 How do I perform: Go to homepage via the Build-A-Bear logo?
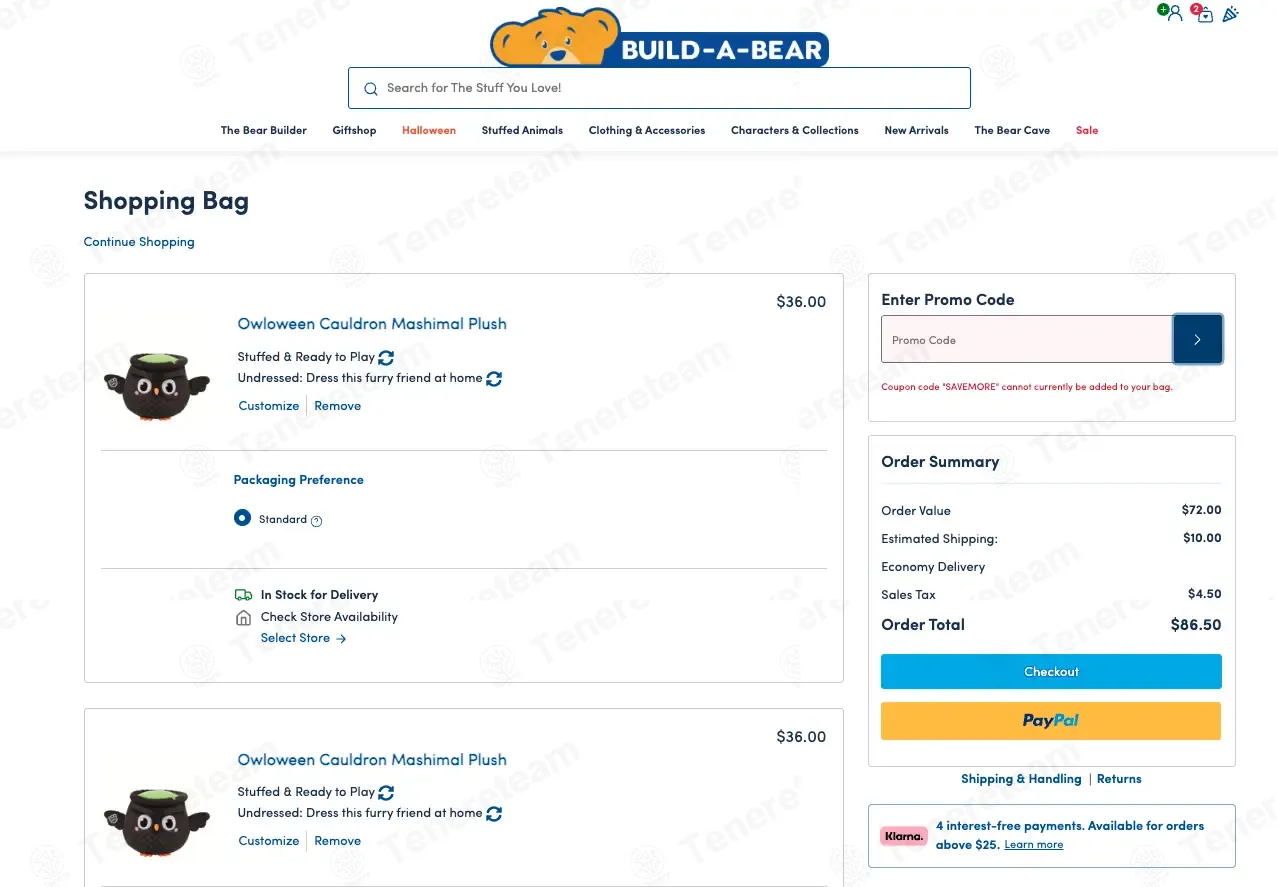click(659, 38)
